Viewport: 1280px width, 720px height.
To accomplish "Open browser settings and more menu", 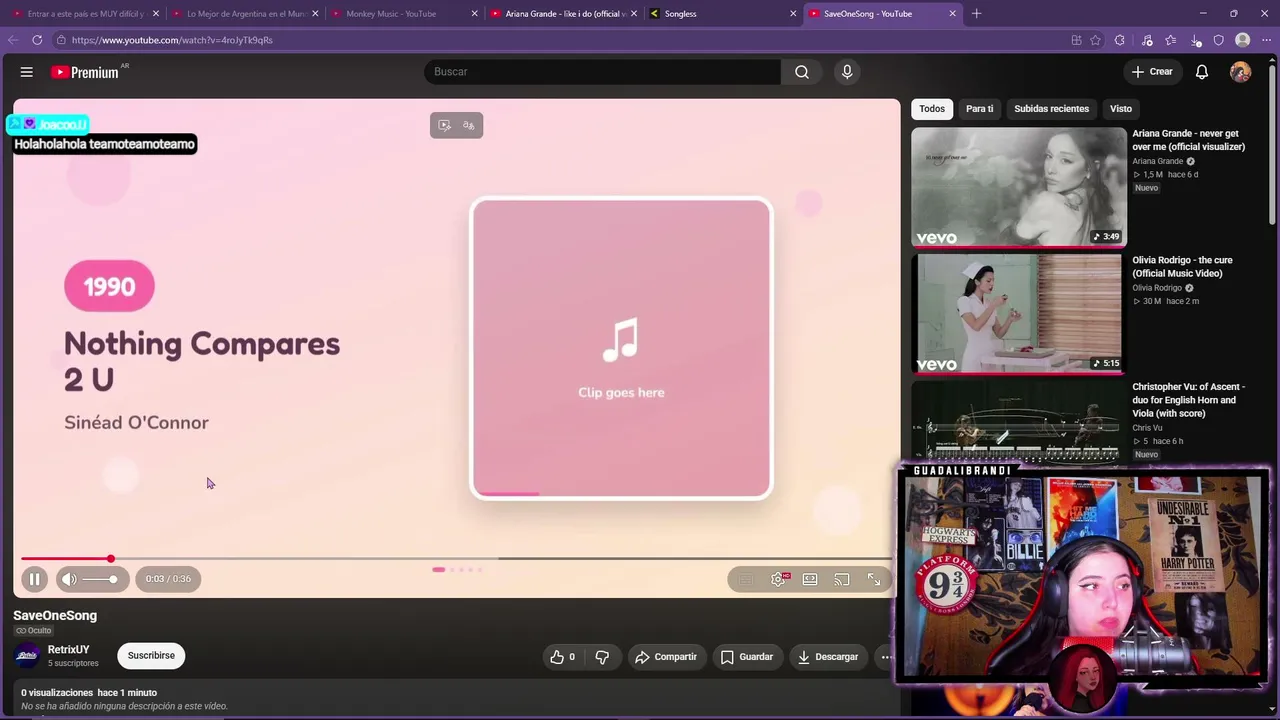I will (x=1268, y=40).
